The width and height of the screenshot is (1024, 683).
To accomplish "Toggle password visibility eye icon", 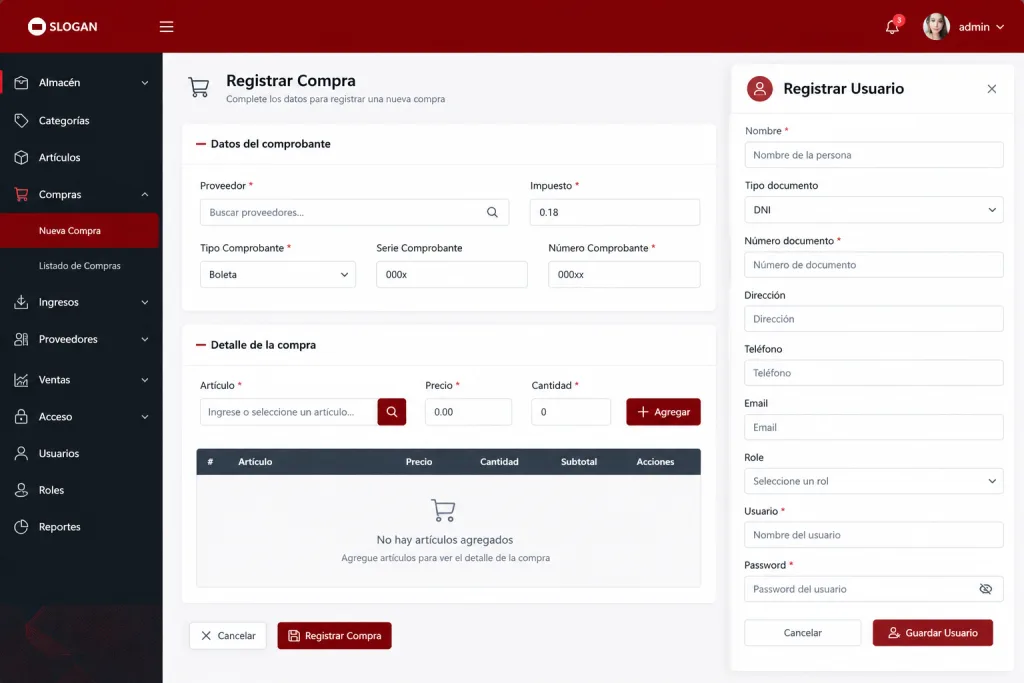I will pos(985,589).
